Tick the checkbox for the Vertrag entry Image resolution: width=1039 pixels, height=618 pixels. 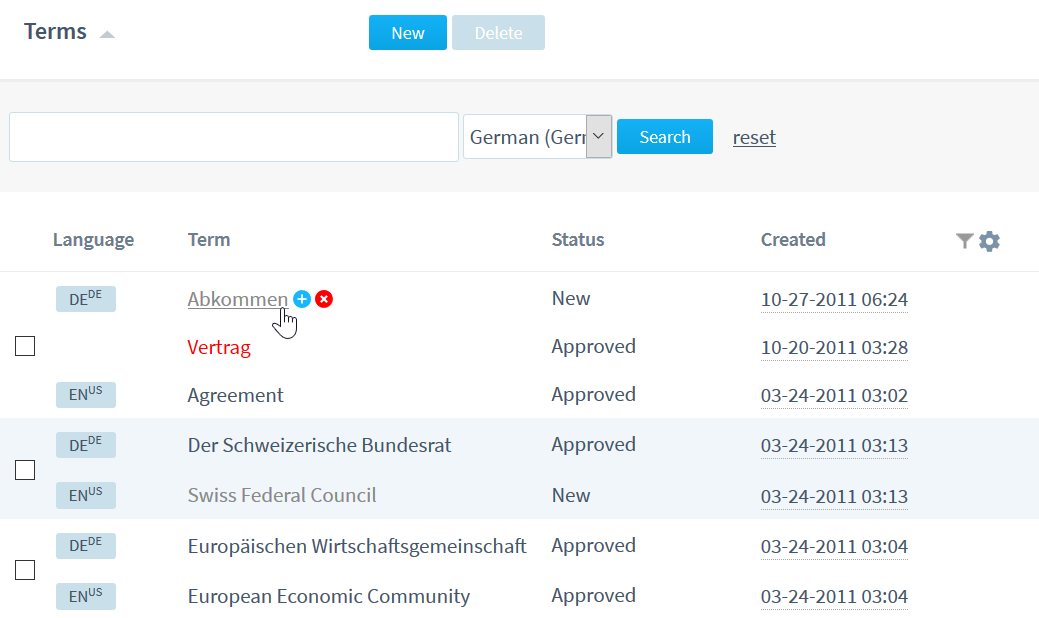pos(25,346)
